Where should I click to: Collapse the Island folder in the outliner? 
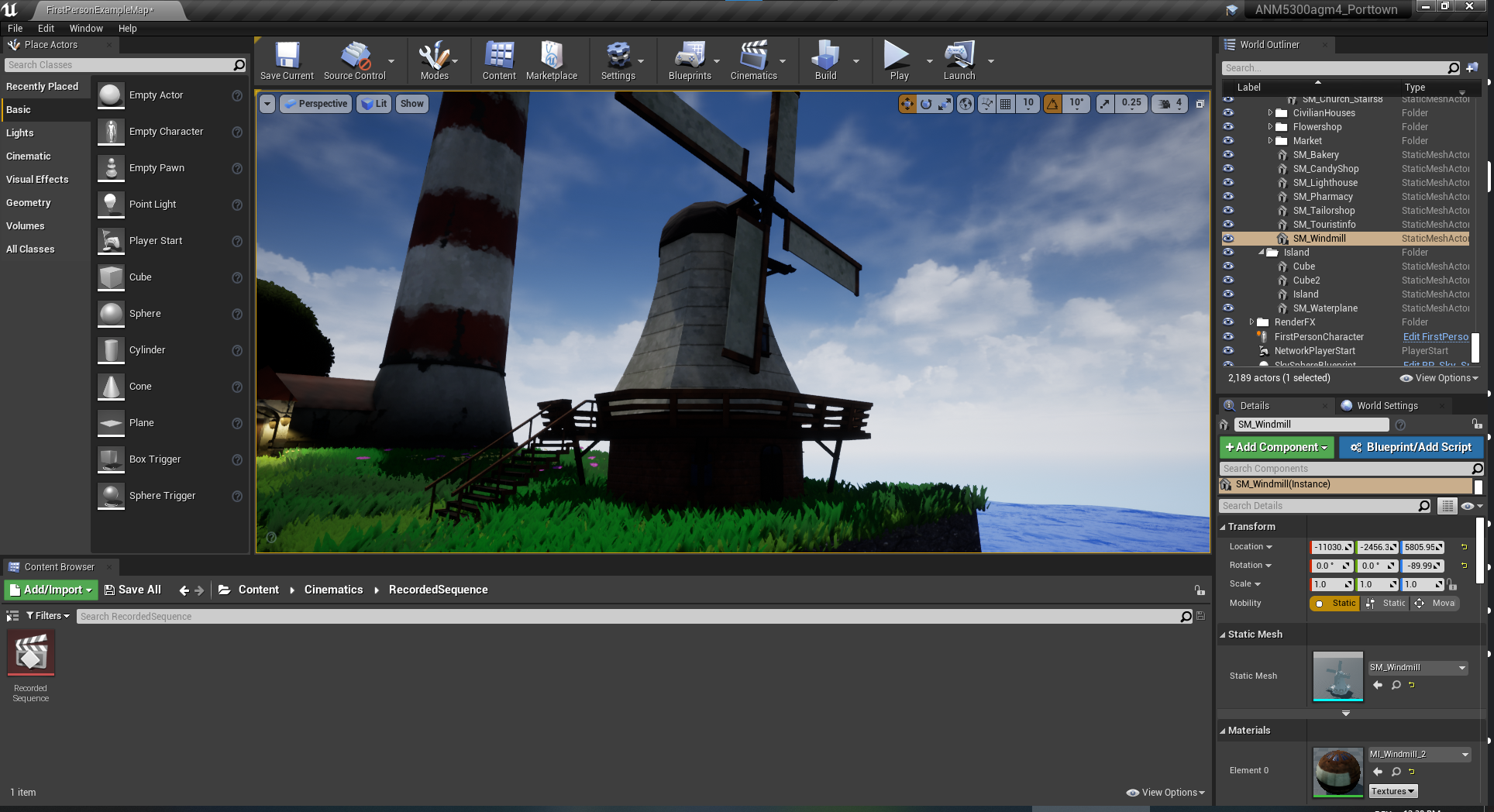point(1261,253)
